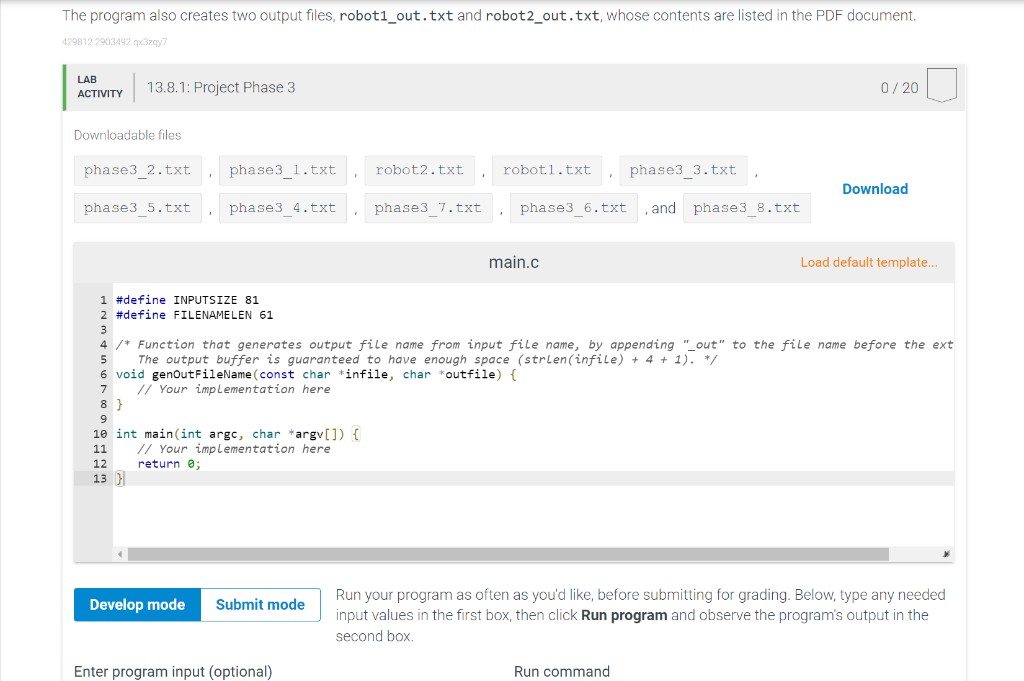The image size is (1024, 681).
Task: Click Load default template
Action: [869, 262]
